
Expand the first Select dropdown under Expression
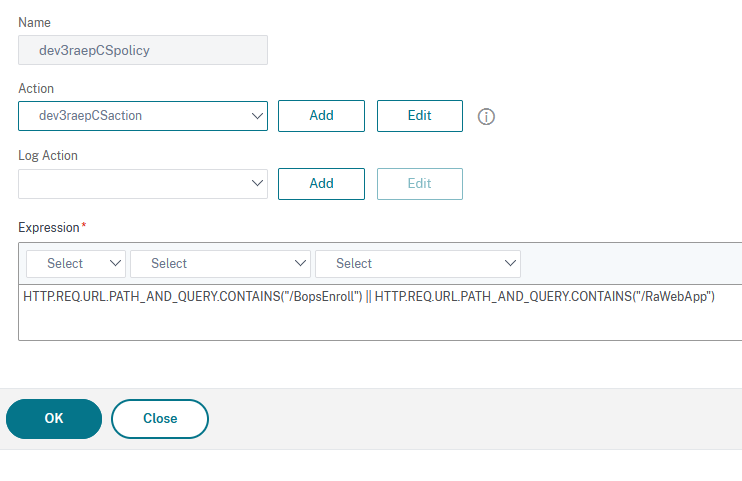[x=76, y=264]
